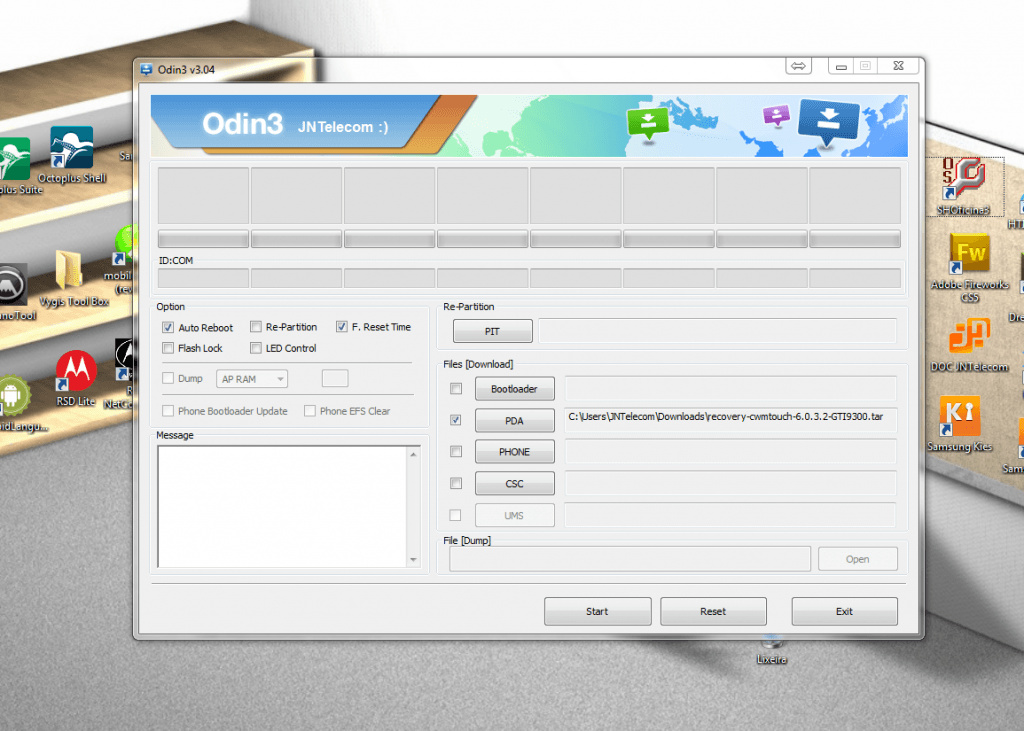Click the PIT button

click(x=492, y=331)
